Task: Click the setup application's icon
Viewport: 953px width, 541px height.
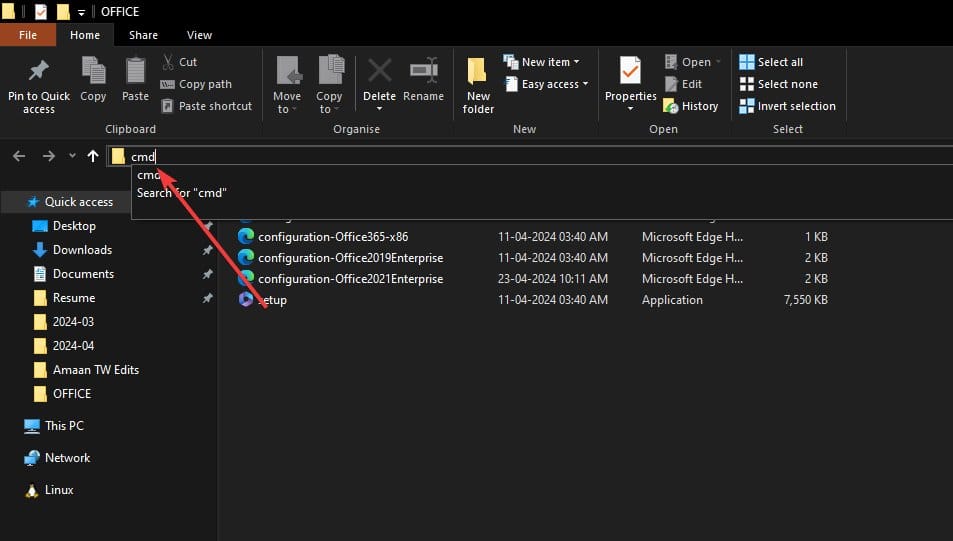Action: (246, 300)
